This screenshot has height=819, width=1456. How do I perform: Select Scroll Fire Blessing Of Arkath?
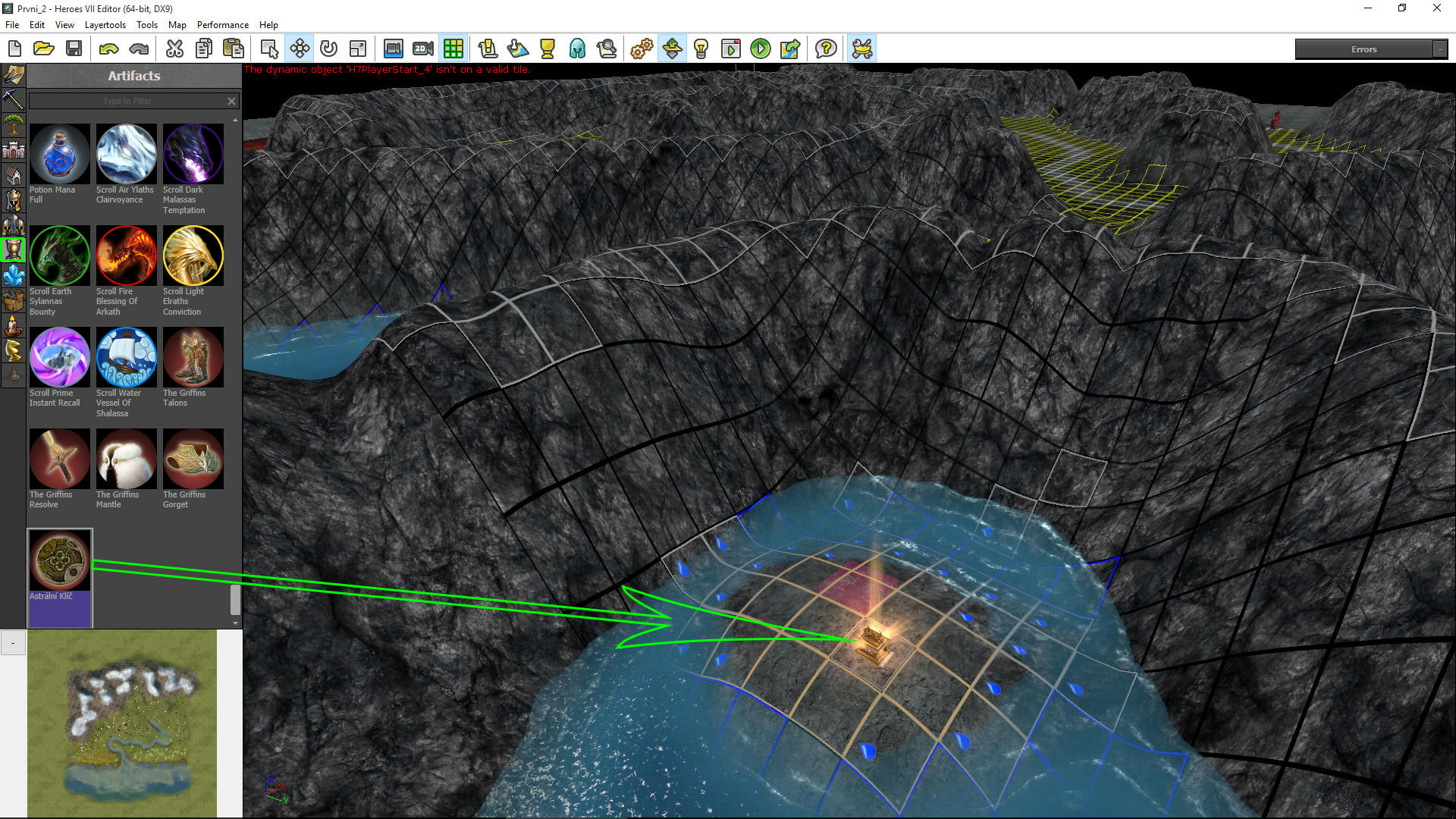pyautogui.click(x=126, y=256)
